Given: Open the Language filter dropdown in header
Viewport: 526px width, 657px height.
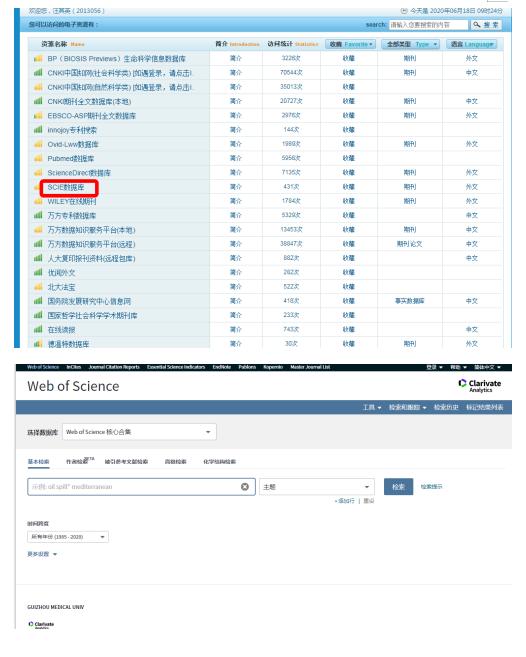Looking at the screenshot, I should click(472, 44).
